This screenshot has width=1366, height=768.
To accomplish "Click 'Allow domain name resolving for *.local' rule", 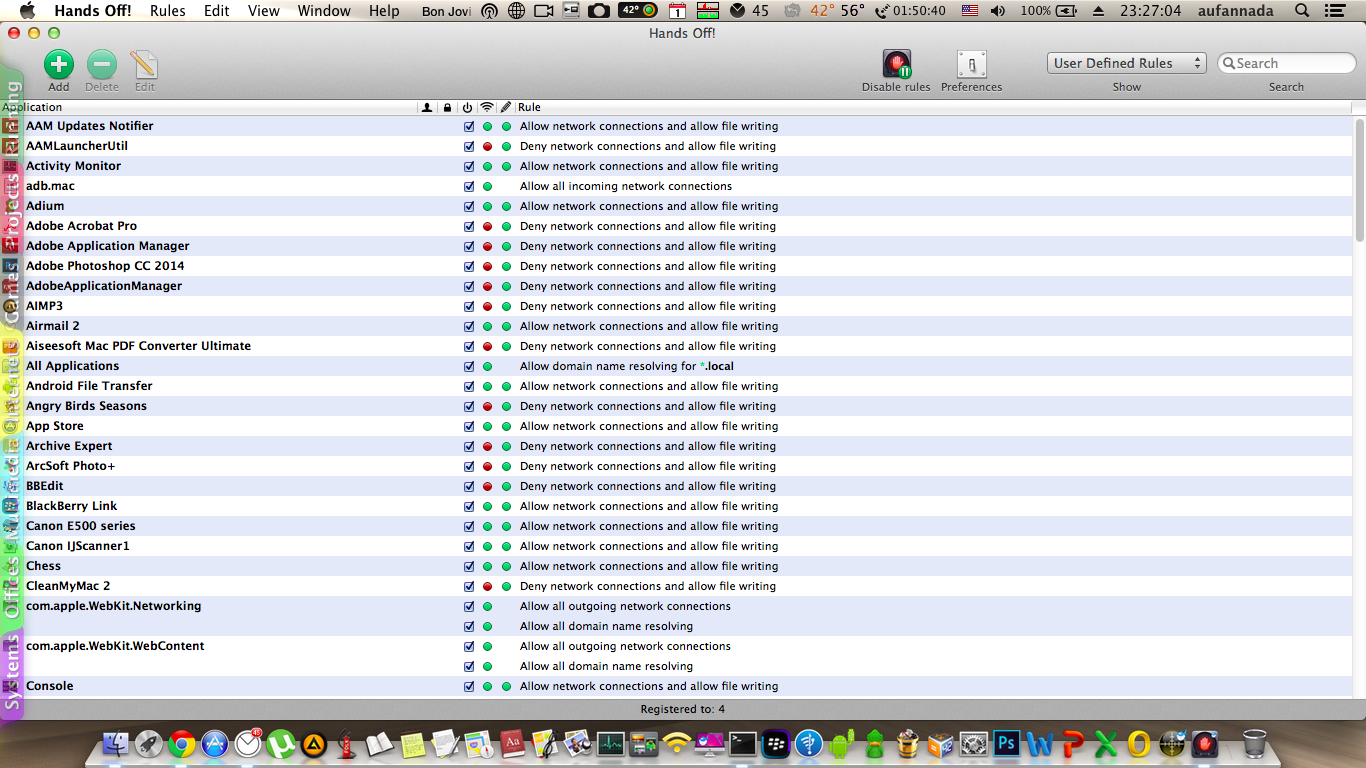I will click(x=627, y=366).
